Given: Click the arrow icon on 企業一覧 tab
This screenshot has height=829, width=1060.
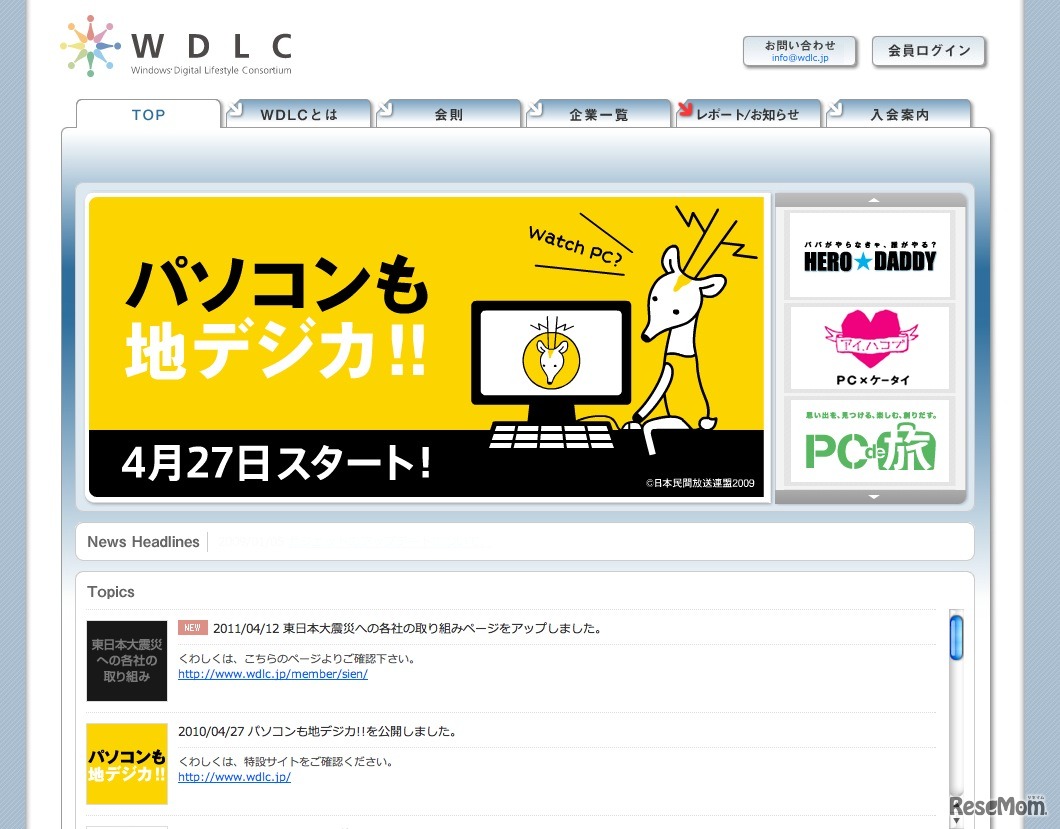Looking at the screenshot, I should [535, 108].
